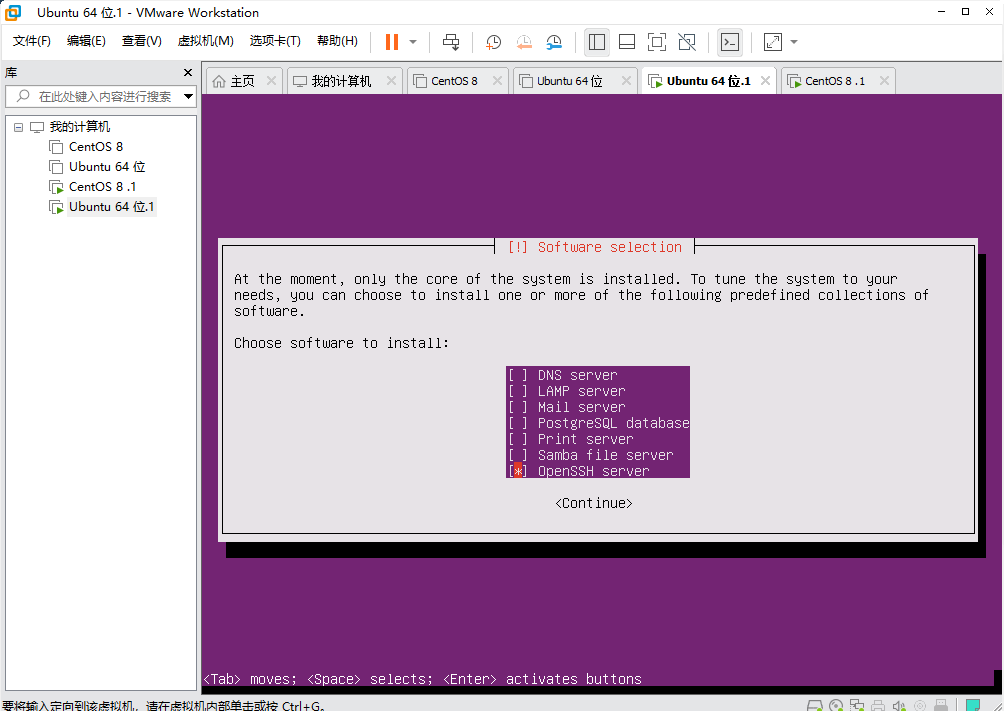Viewport: 1004px width, 711px height.
Task: Open the library search dropdown arrow
Action: 188,97
